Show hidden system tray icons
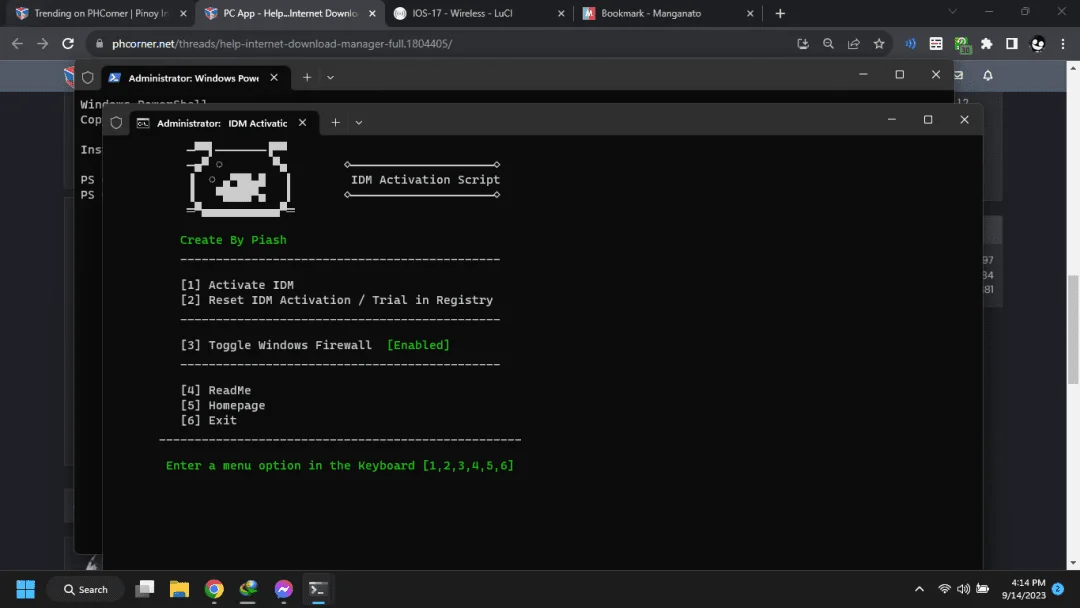 (x=919, y=589)
